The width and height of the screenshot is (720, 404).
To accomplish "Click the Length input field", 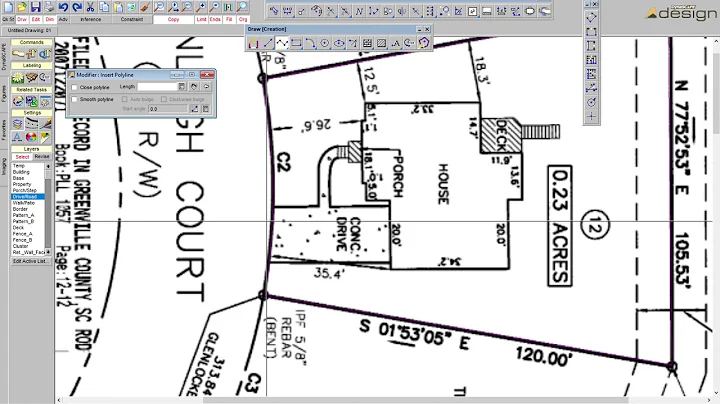I will (157, 87).
